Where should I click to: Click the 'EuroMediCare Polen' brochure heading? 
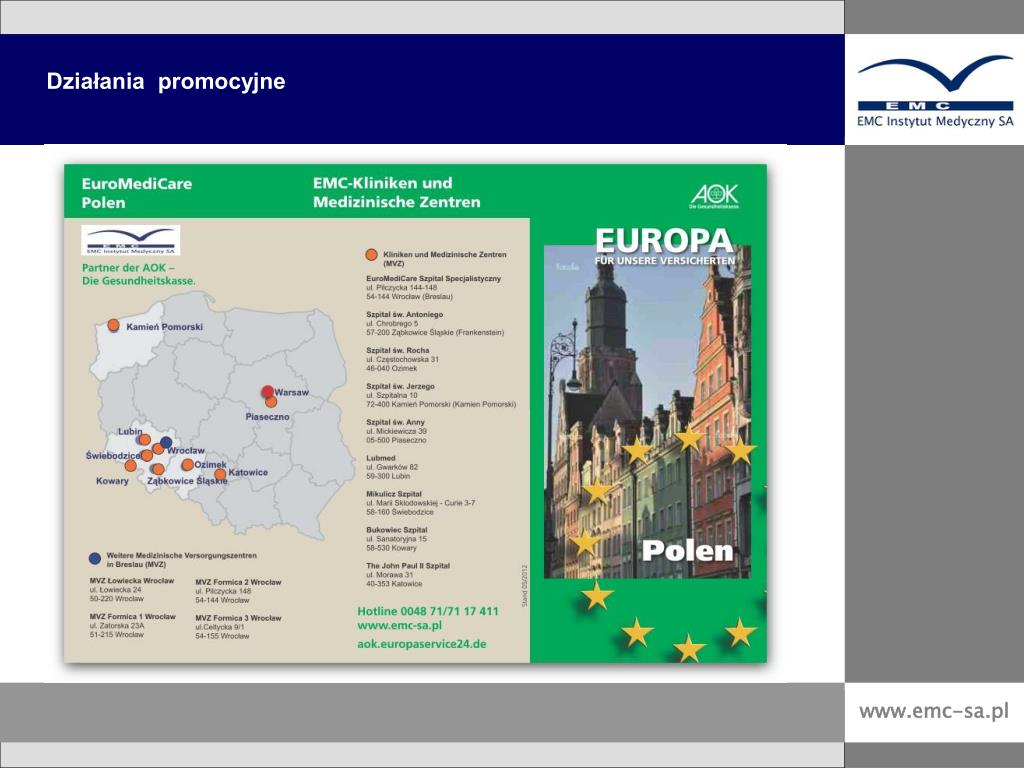point(136,193)
